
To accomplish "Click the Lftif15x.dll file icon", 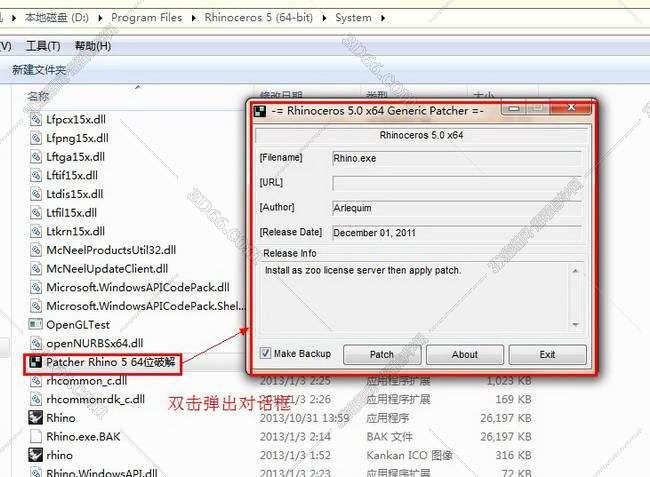I will pos(36,176).
